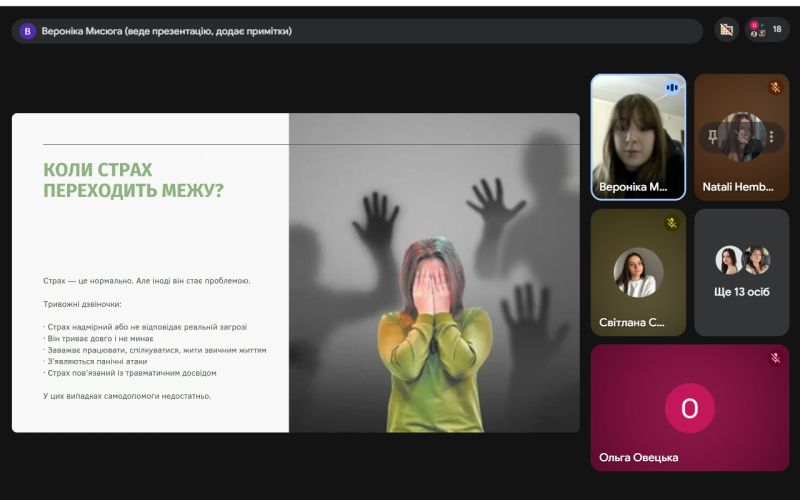Click the avatar pair in the 13 others tile

click(742, 260)
